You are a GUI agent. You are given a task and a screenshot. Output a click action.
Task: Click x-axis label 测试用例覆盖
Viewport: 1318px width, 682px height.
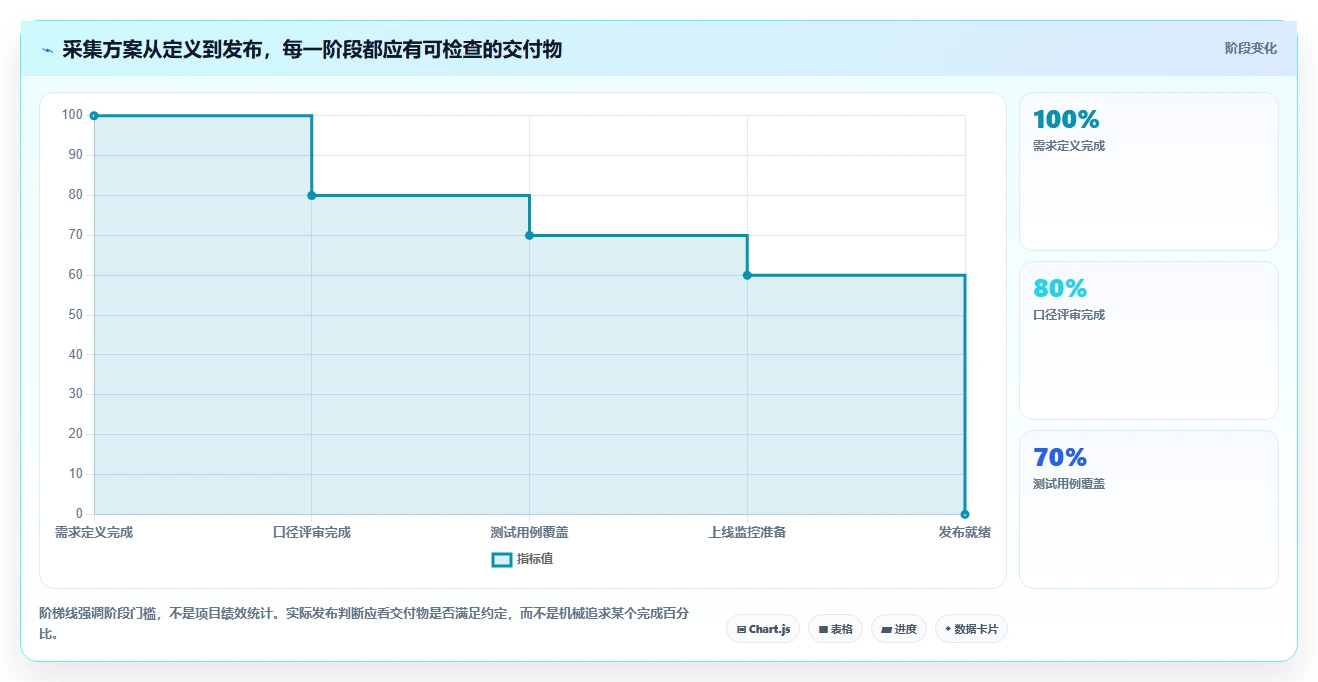coord(529,532)
